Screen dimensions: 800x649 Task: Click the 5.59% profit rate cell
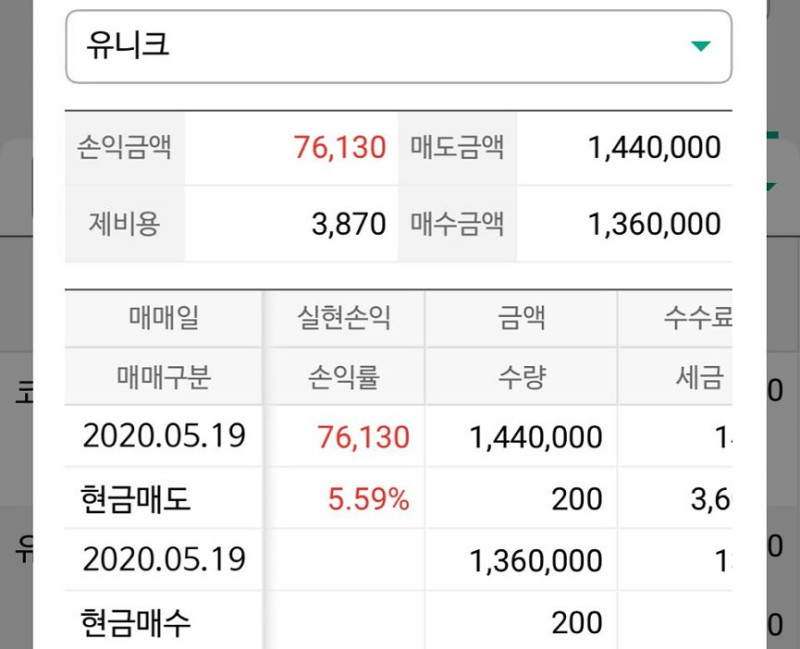(x=368, y=499)
